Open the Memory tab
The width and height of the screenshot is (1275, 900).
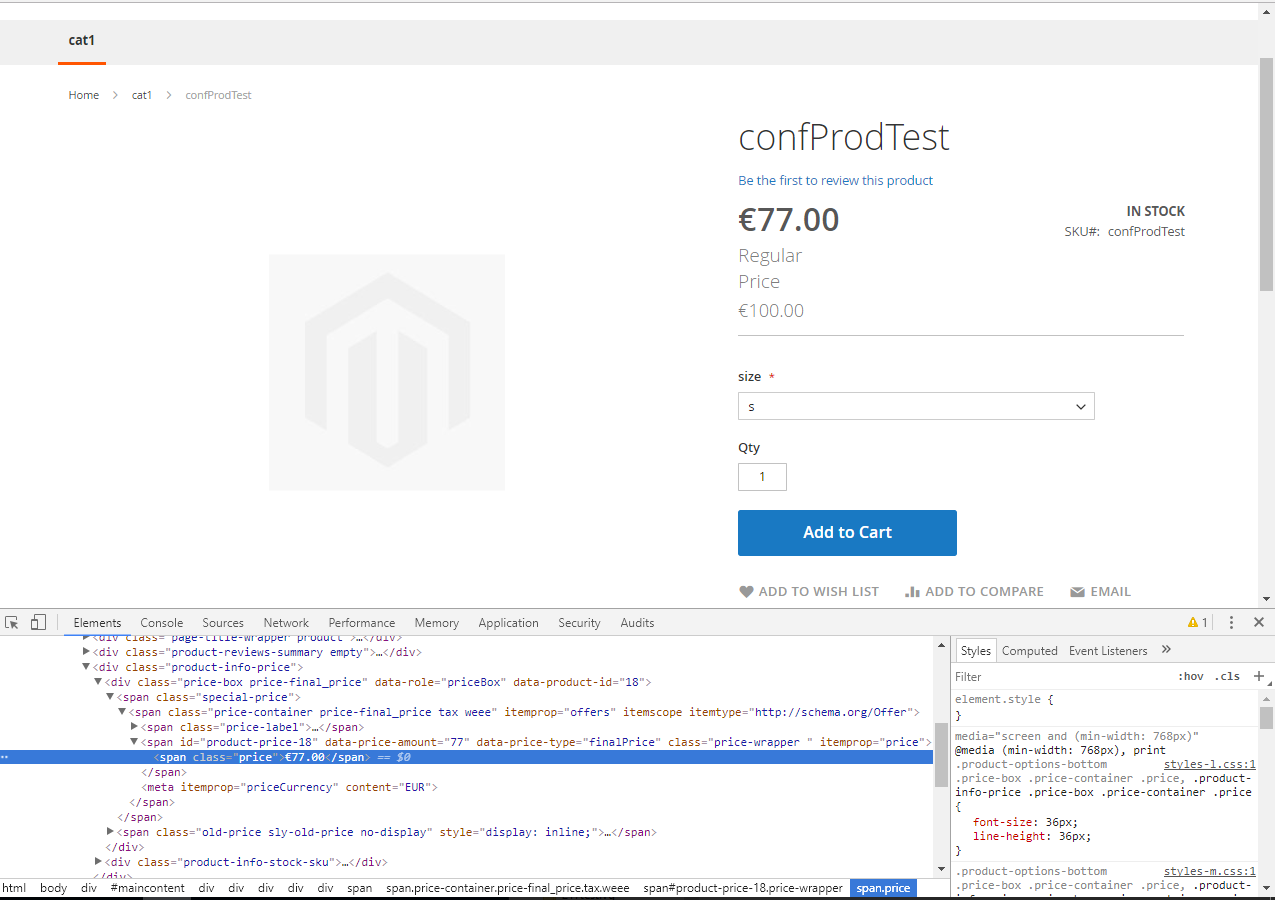pos(437,622)
